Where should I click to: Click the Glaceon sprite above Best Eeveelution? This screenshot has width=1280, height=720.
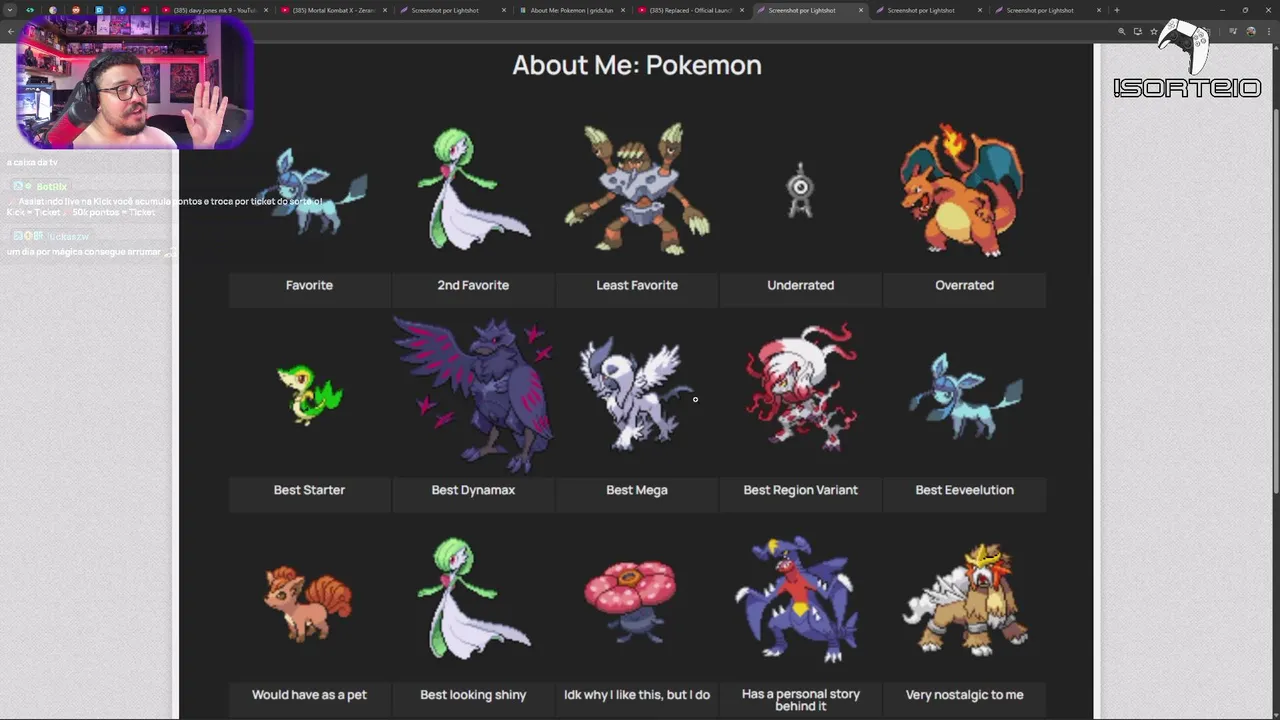coord(964,395)
